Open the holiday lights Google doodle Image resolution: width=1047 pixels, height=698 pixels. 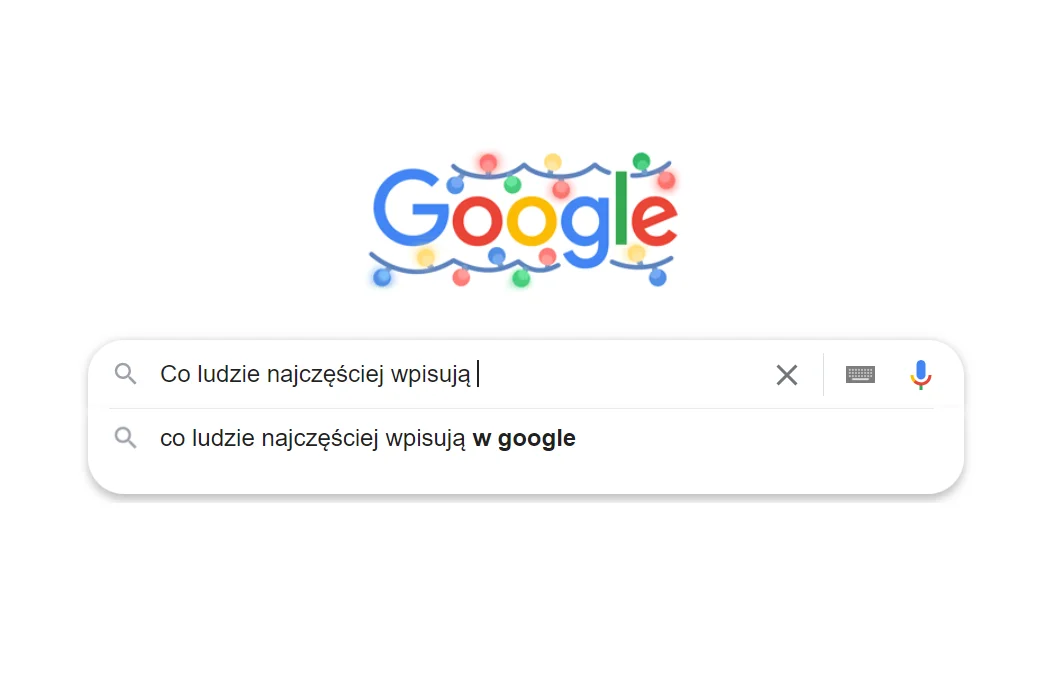(524, 219)
